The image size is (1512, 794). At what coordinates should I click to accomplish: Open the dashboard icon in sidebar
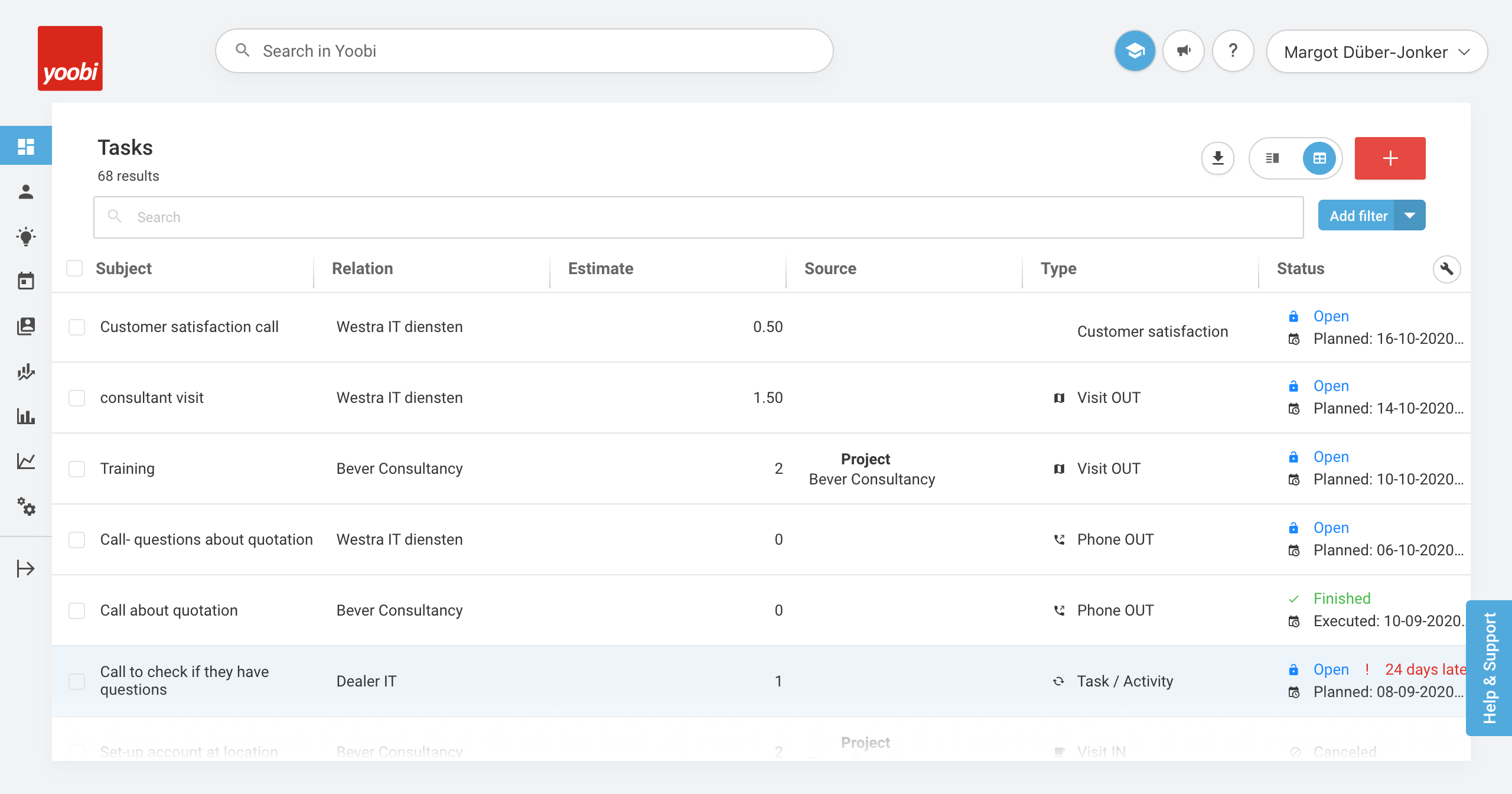26,146
